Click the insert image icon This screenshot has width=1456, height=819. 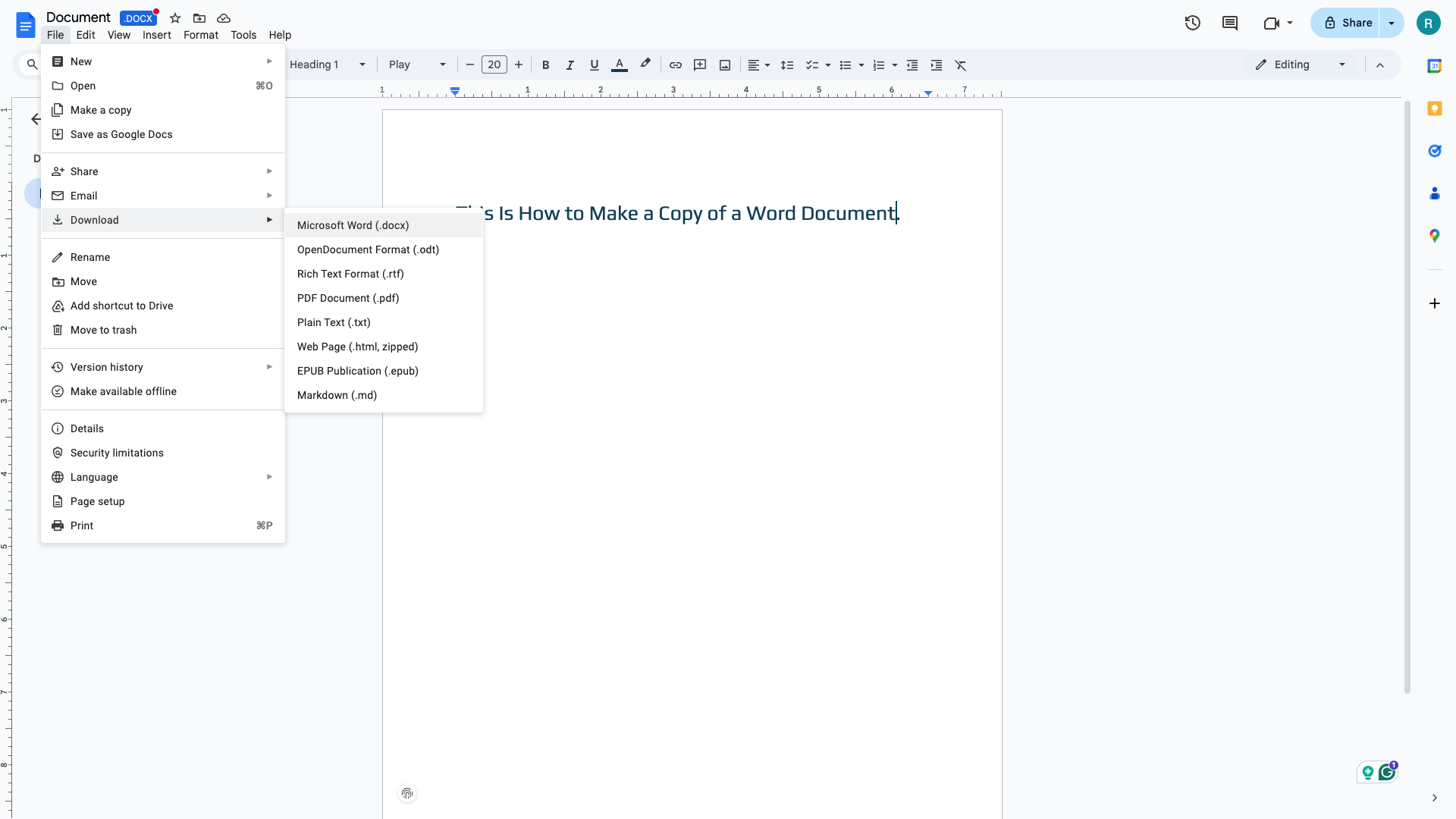point(725,65)
